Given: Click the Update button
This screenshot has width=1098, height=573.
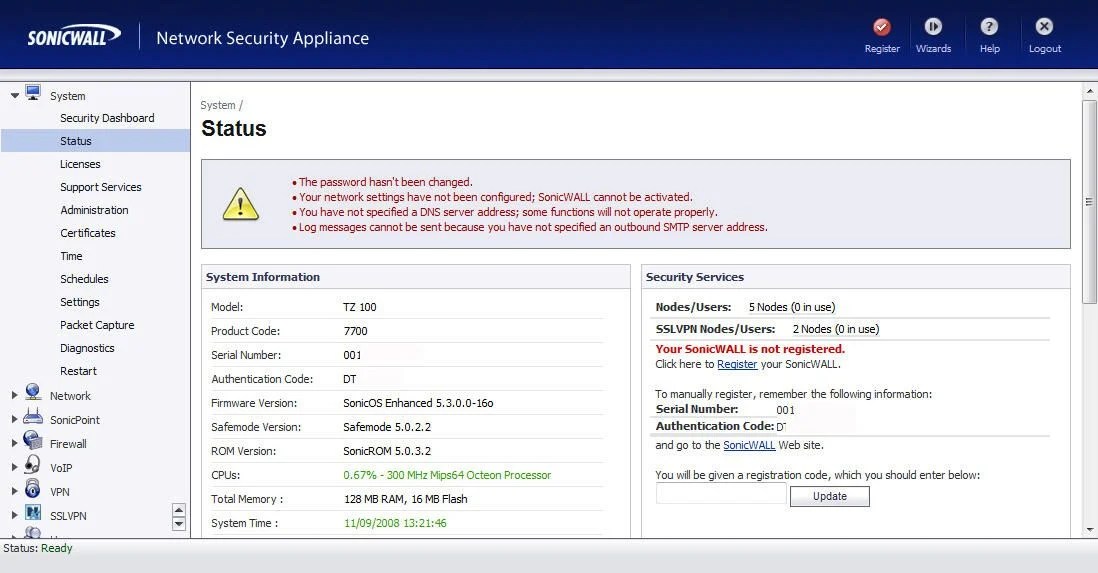Looking at the screenshot, I should pos(830,496).
